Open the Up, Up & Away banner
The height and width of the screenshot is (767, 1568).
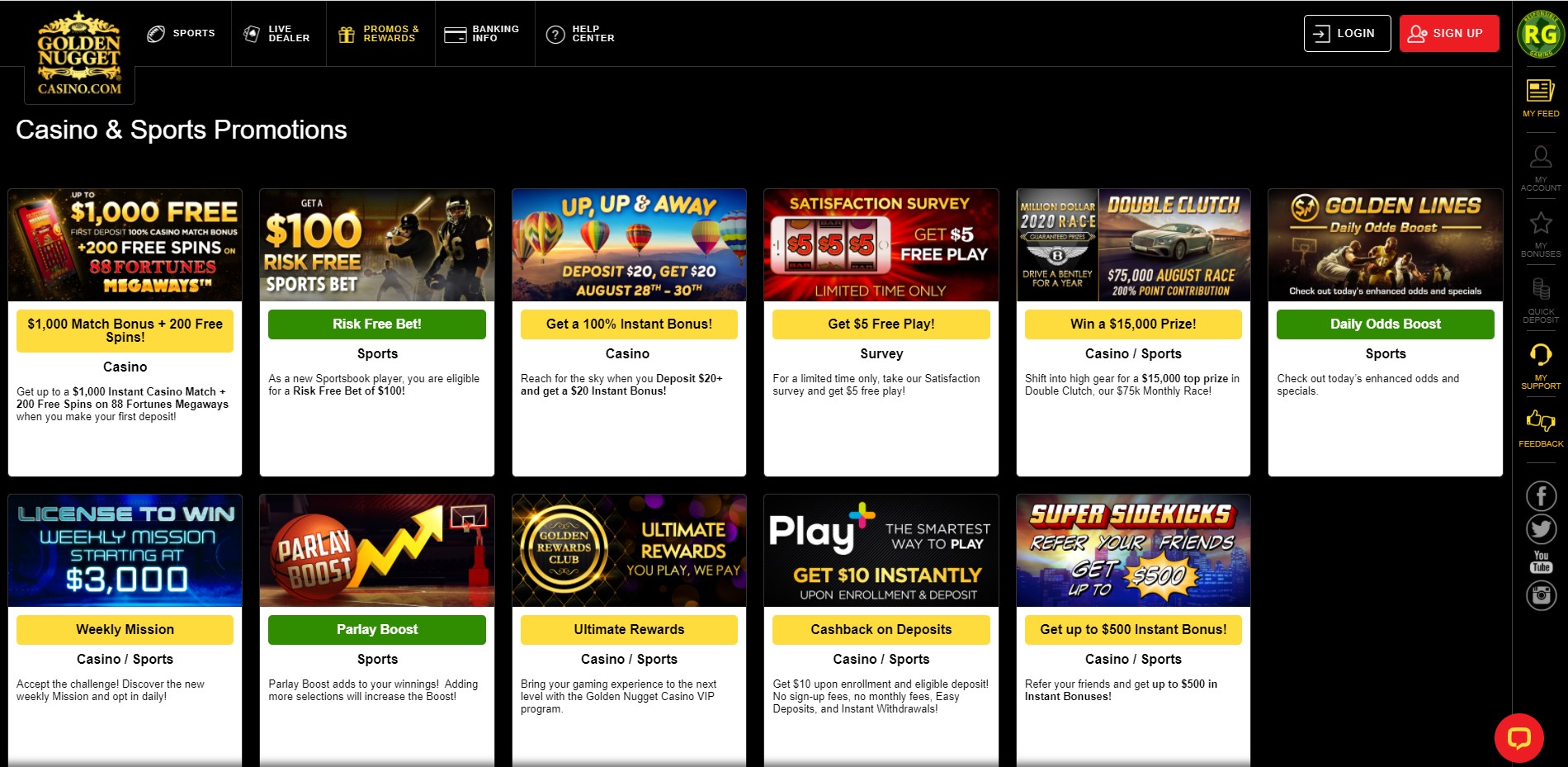click(629, 245)
